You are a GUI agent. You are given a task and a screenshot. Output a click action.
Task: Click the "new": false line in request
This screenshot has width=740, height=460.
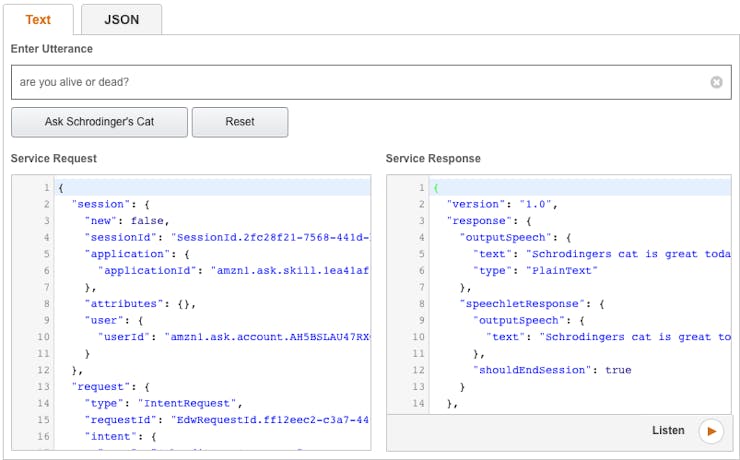pos(127,221)
